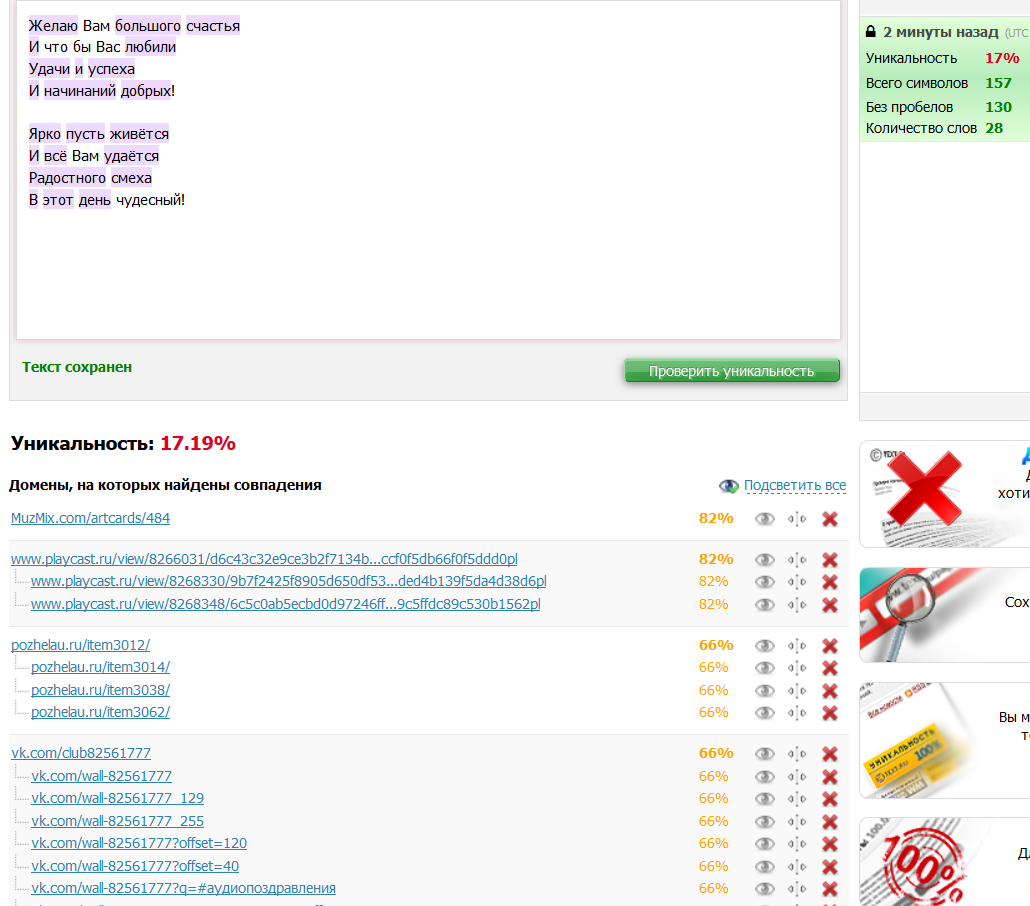Click compare icon in vk.com/club82561777 row
This screenshot has height=906, width=1030.
[x=797, y=754]
